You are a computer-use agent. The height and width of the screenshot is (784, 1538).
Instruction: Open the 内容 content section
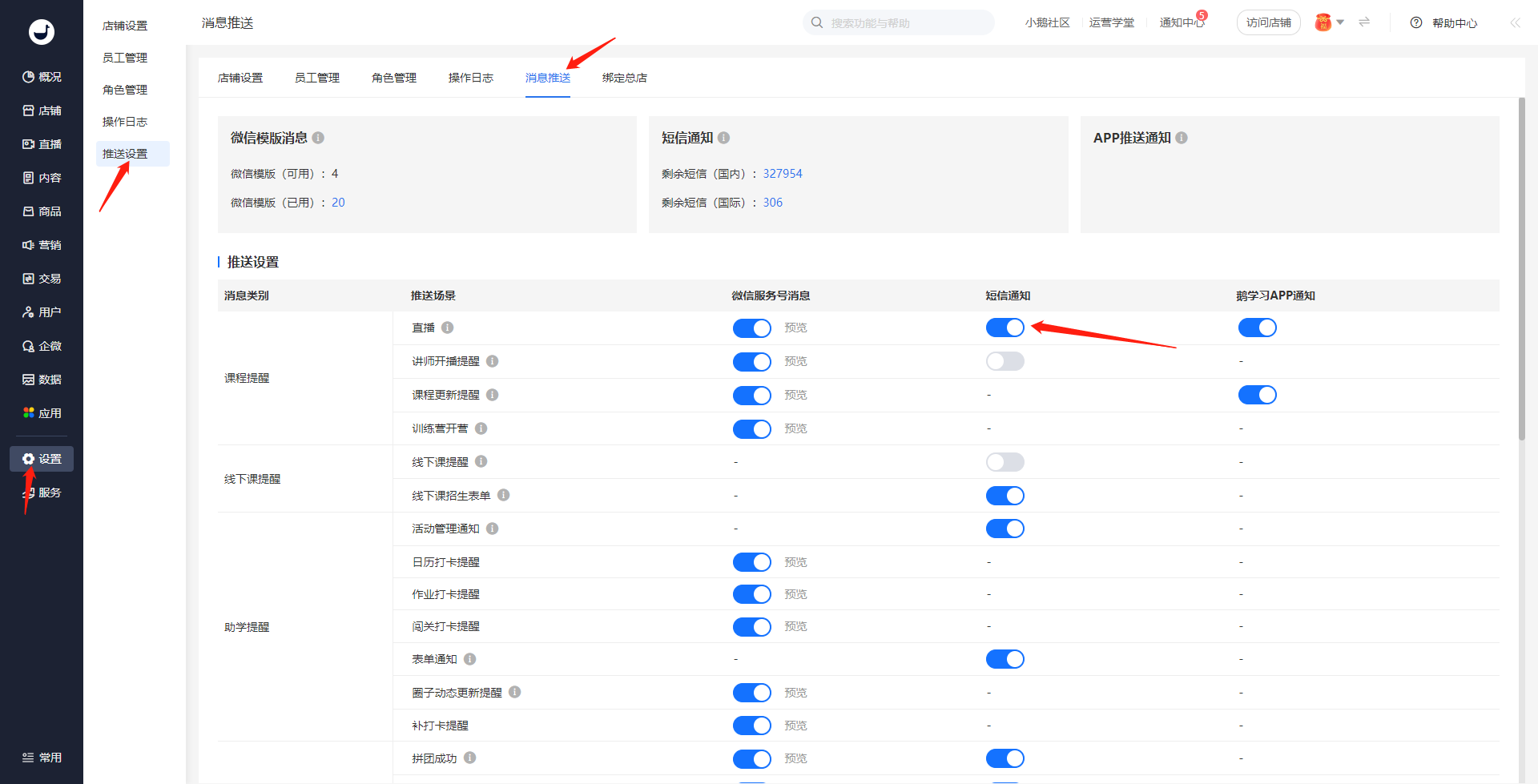click(42, 178)
